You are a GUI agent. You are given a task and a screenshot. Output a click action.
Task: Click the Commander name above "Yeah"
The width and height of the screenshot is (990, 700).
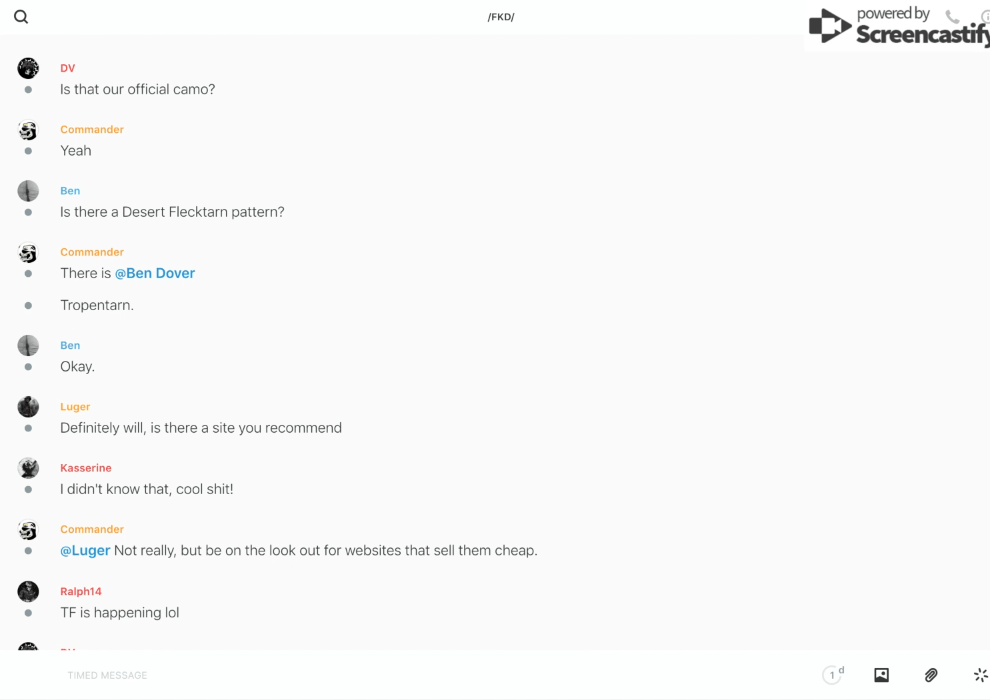pyautogui.click(x=92, y=129)
